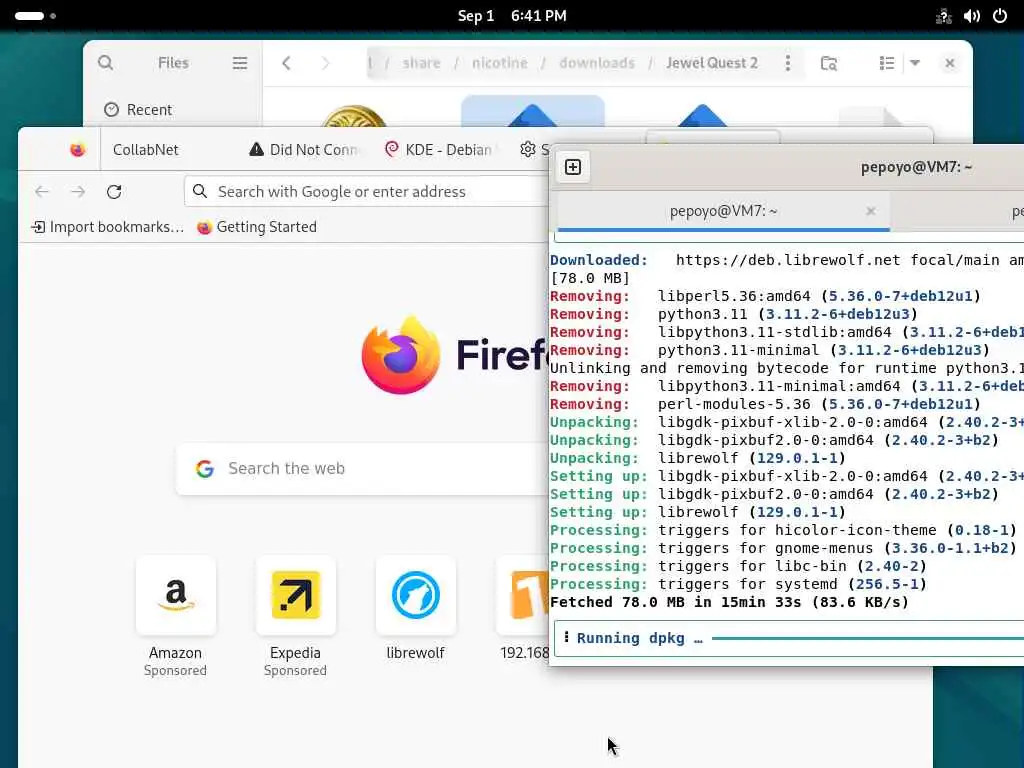Open Import bookmarks from the bookmarks bar
The height and width of the screenshot is (768, 1024).
coord(108,227)
